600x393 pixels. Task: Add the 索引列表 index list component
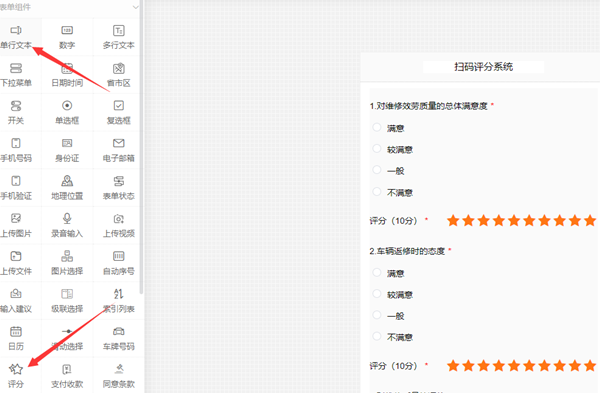[x=118, y=301]
